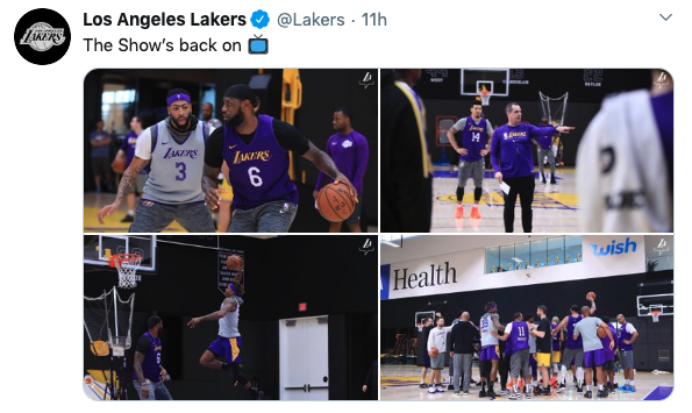692x413 pixels.
Task: Expand the tweet options chevron
Action: [666, 18]
